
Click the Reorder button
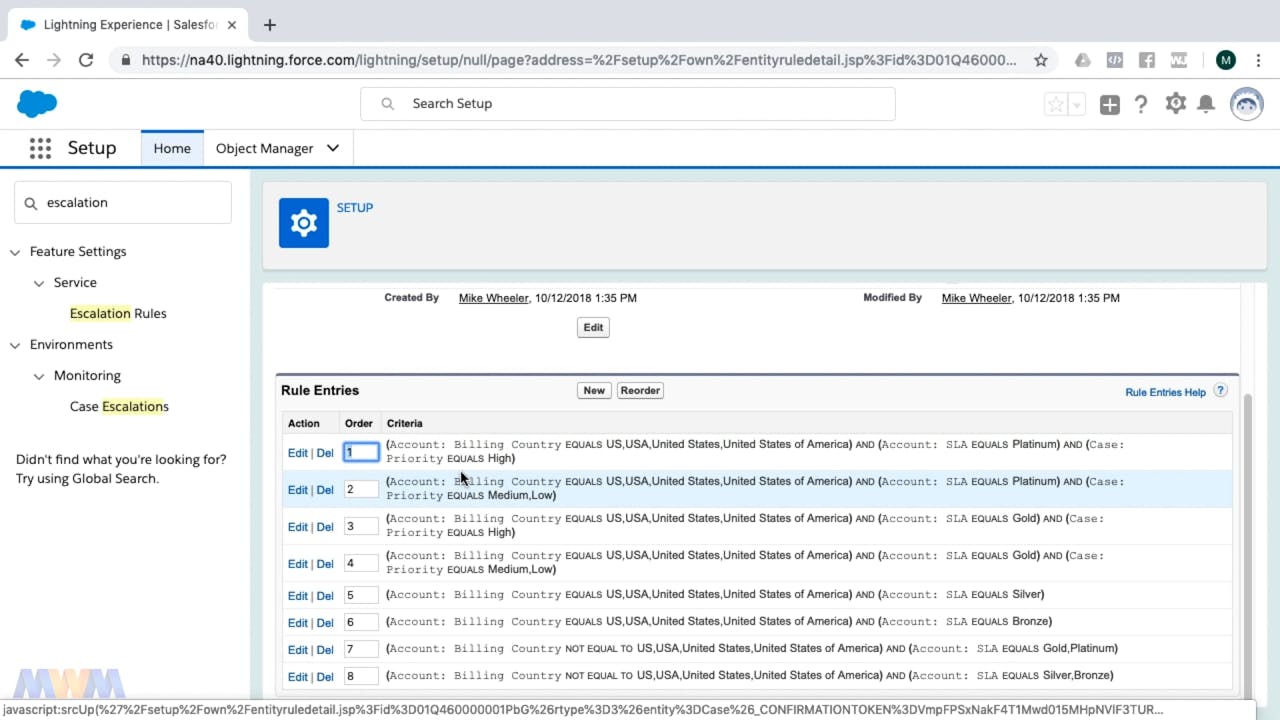[640, 390]
